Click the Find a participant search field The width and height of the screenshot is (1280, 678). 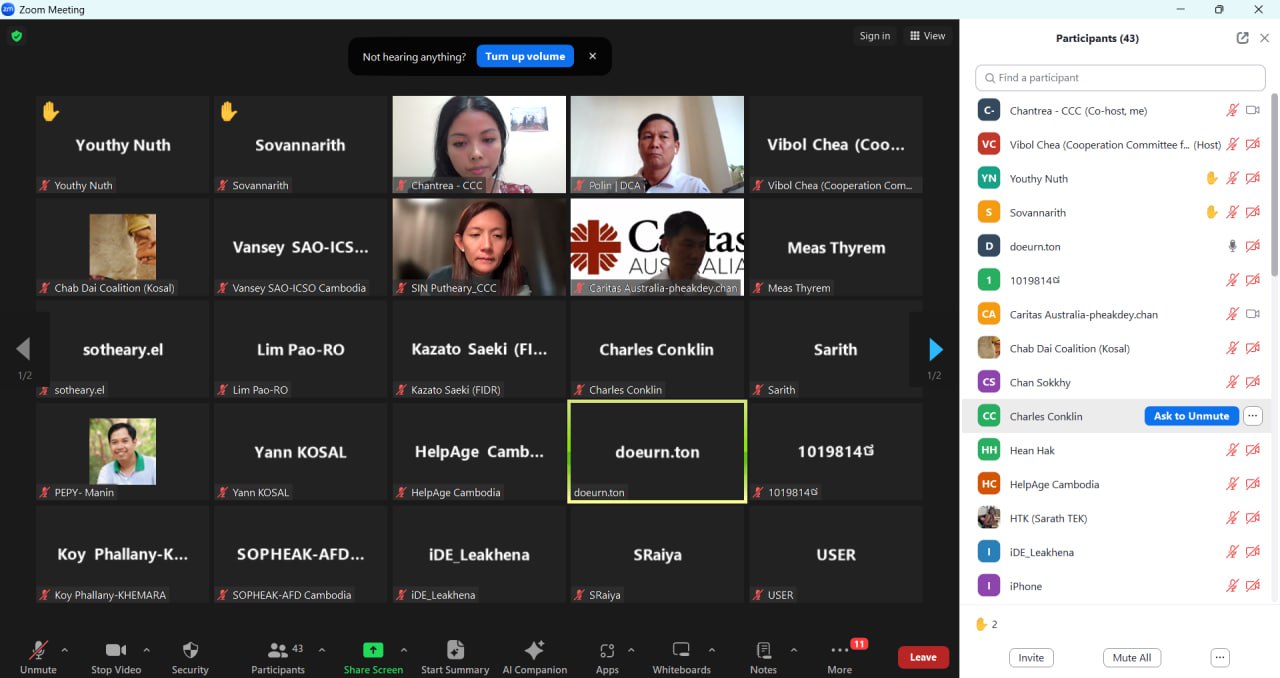[1120, 78]
